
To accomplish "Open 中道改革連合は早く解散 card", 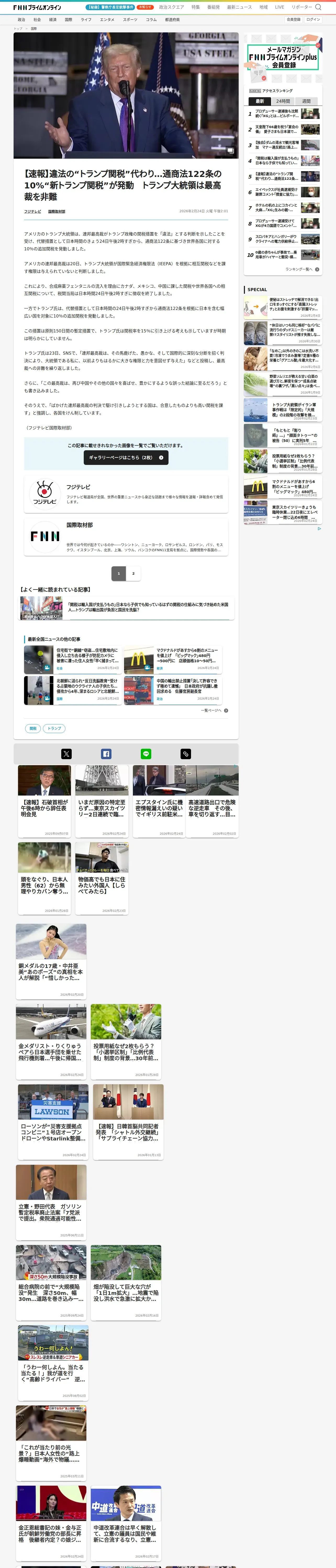I will click(126, 1524).
